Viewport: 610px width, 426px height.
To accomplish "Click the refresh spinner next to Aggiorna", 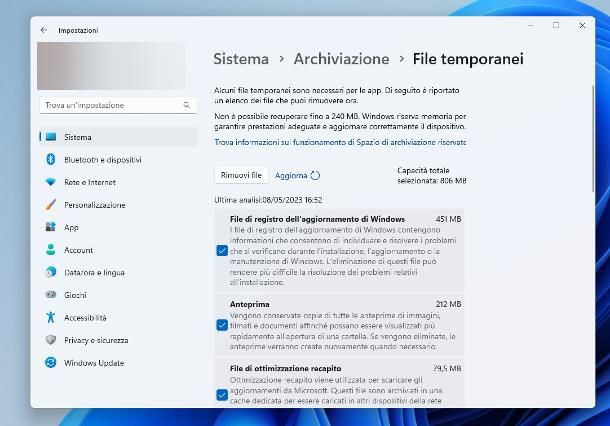I will coord(315,175).
